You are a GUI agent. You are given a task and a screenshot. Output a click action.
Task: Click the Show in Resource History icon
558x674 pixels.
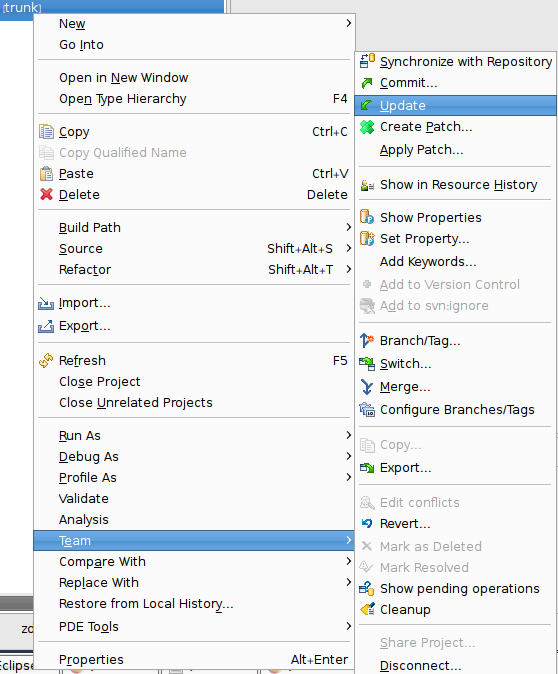pos(367,185)
